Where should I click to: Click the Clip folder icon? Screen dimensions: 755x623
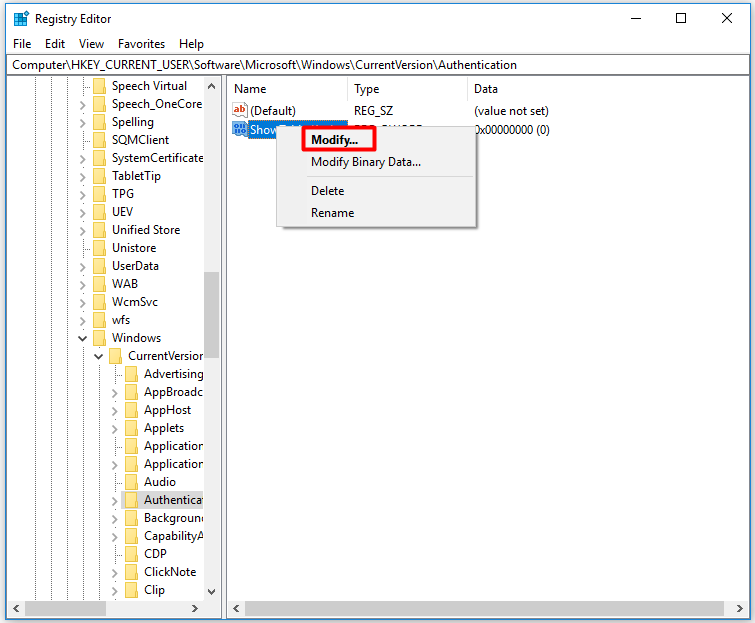pos(131,590)
